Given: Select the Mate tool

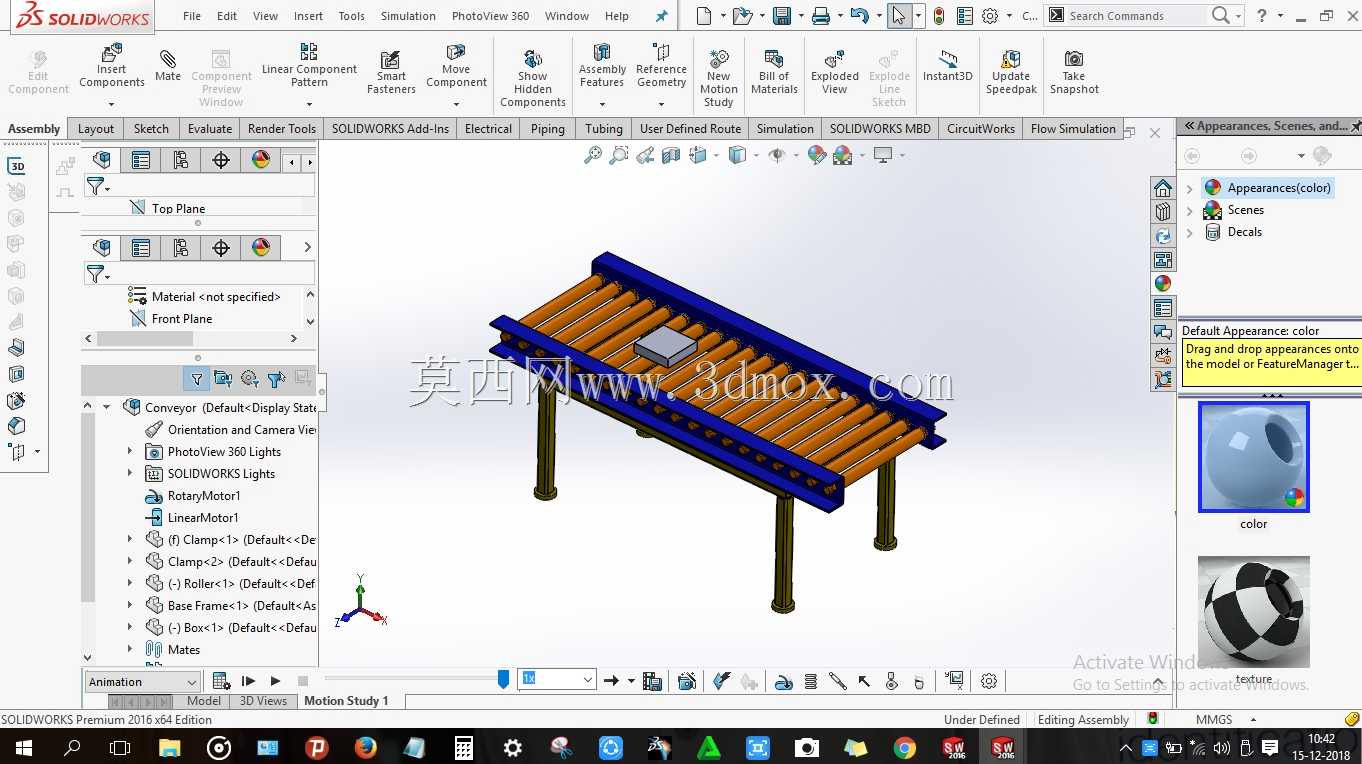Looking at the screenshot, I should coord(168,66).
